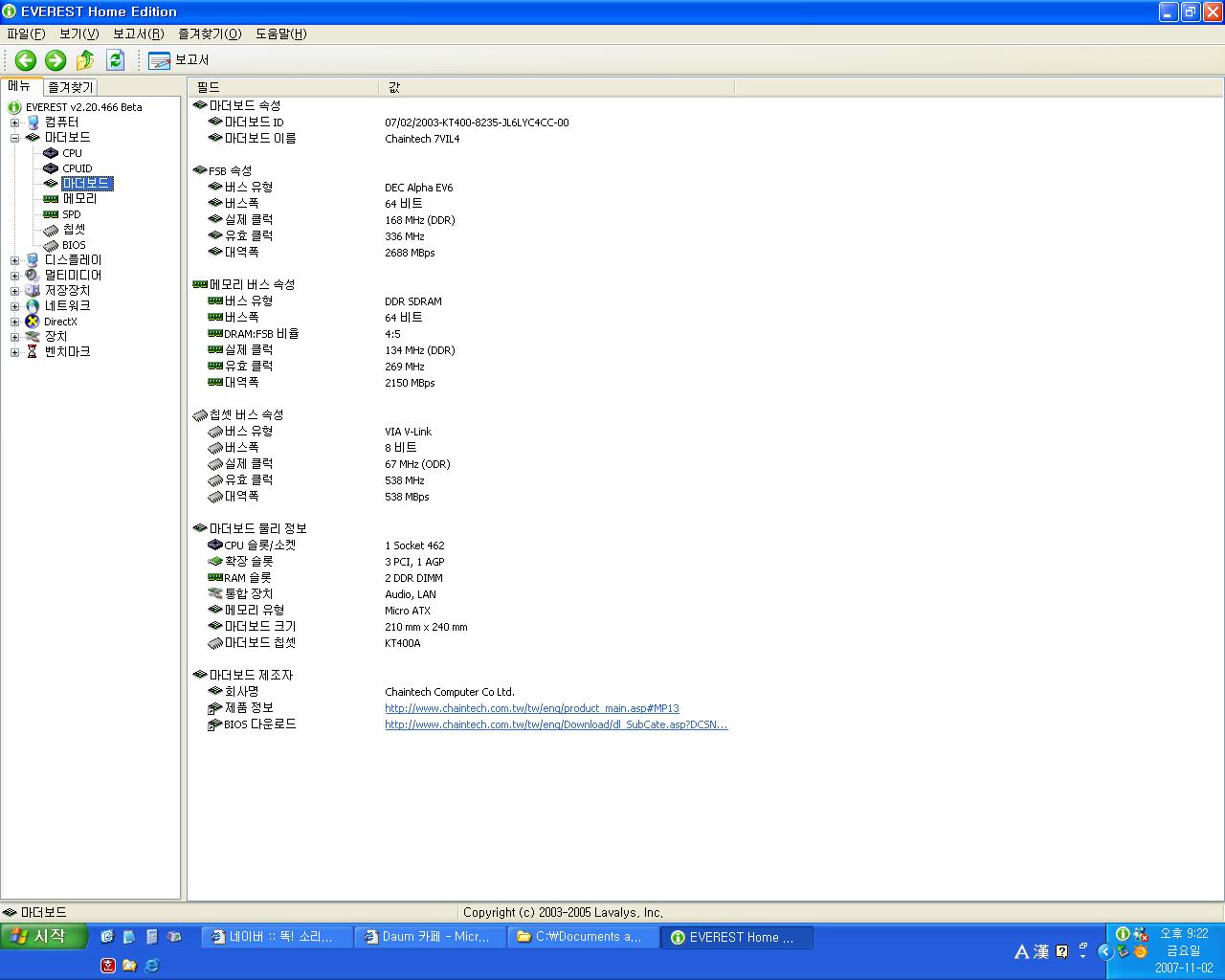Expand the 네트워크 tree node

(x=14, y=306)
